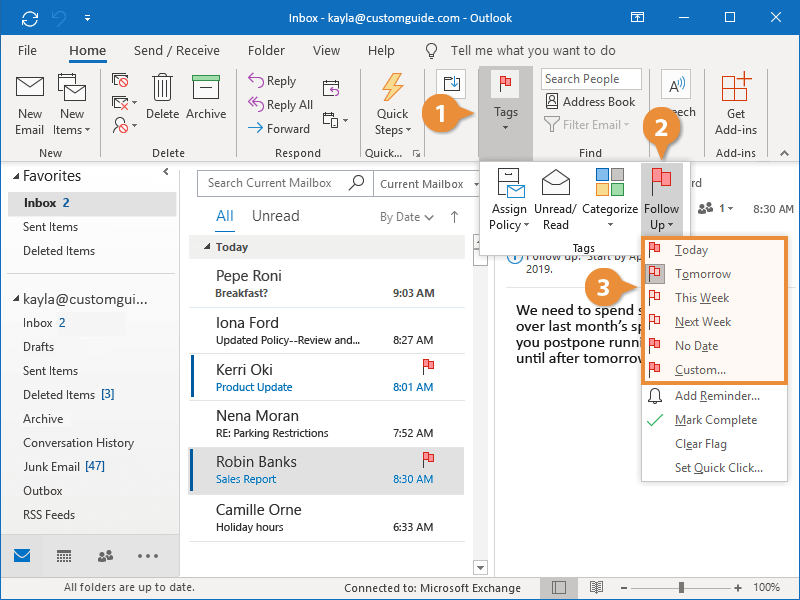This screenshot has height=600, width=800.
Task: Collapse the Favorites section
Action: click(x=16, y=177)
